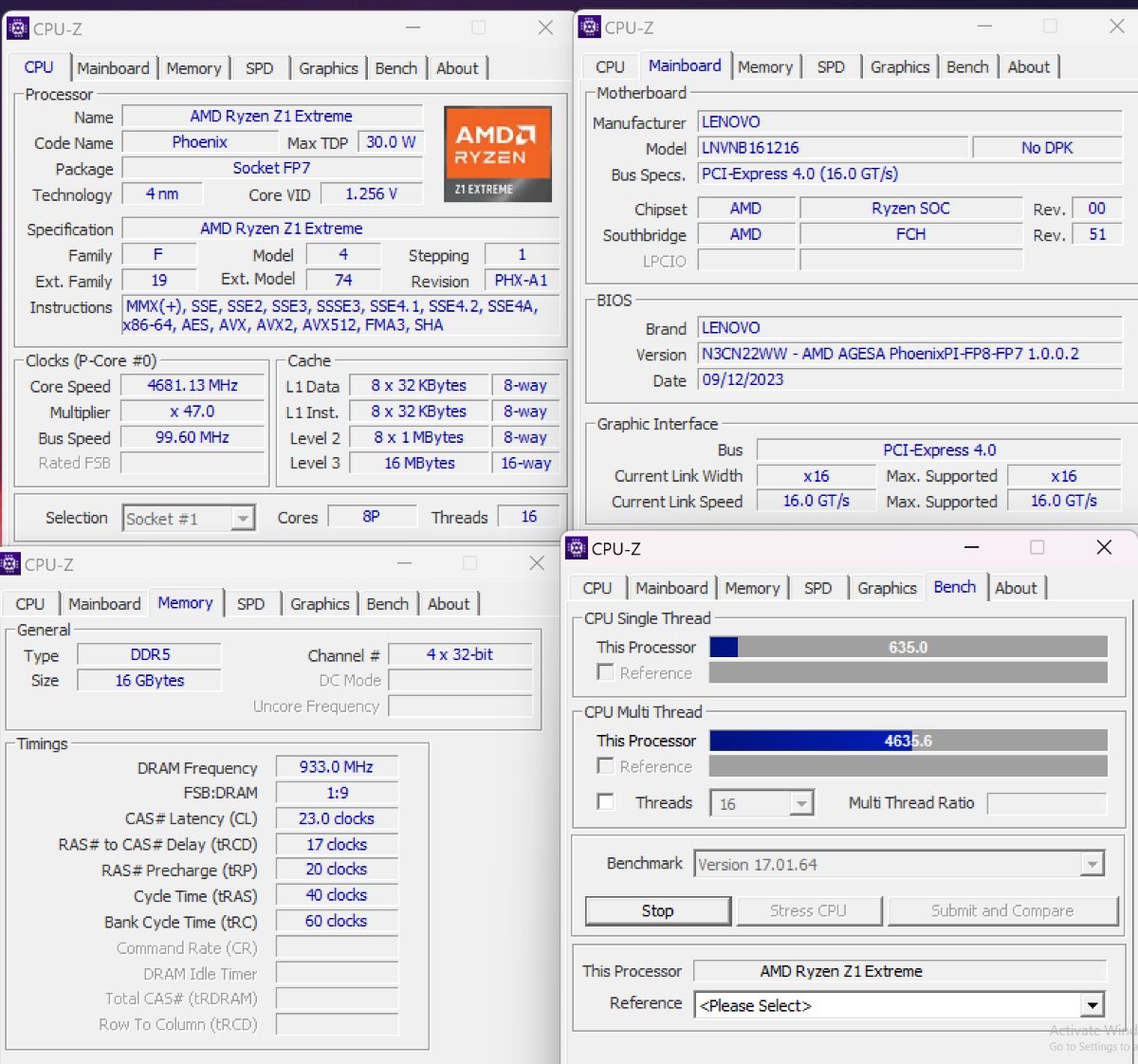1138x1064 pixels.
Task: Click the CPU-Z icon in the Bench window title bar
Action: click(x=577, y=548)
